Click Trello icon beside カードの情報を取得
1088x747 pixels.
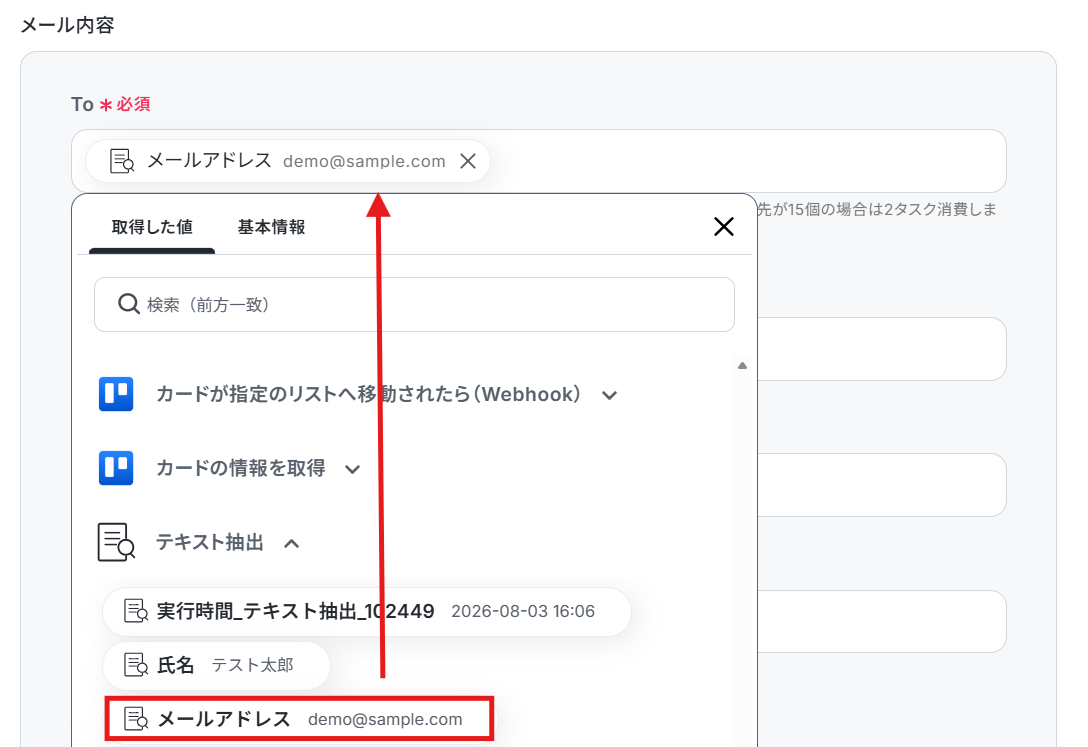(116, 467)
